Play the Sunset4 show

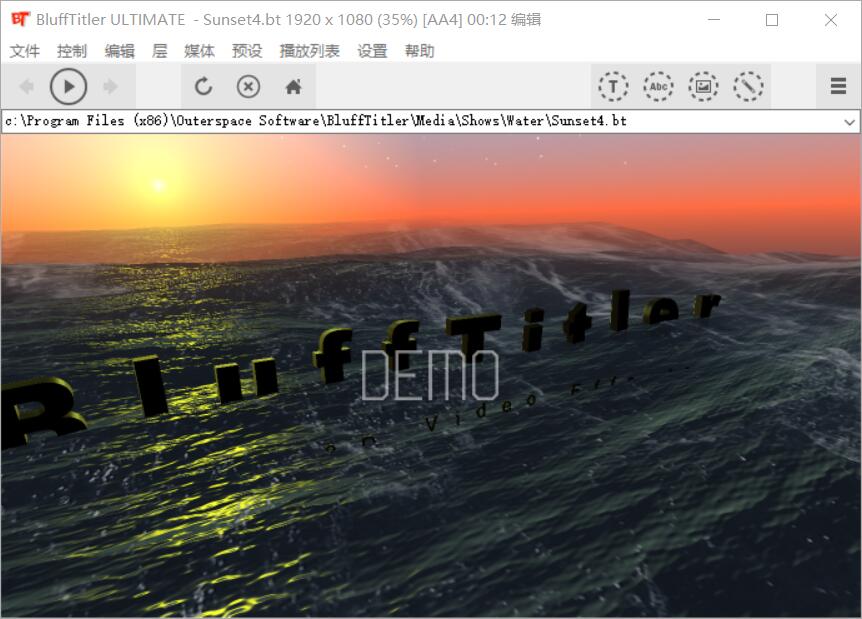click(x=68, y=86)
